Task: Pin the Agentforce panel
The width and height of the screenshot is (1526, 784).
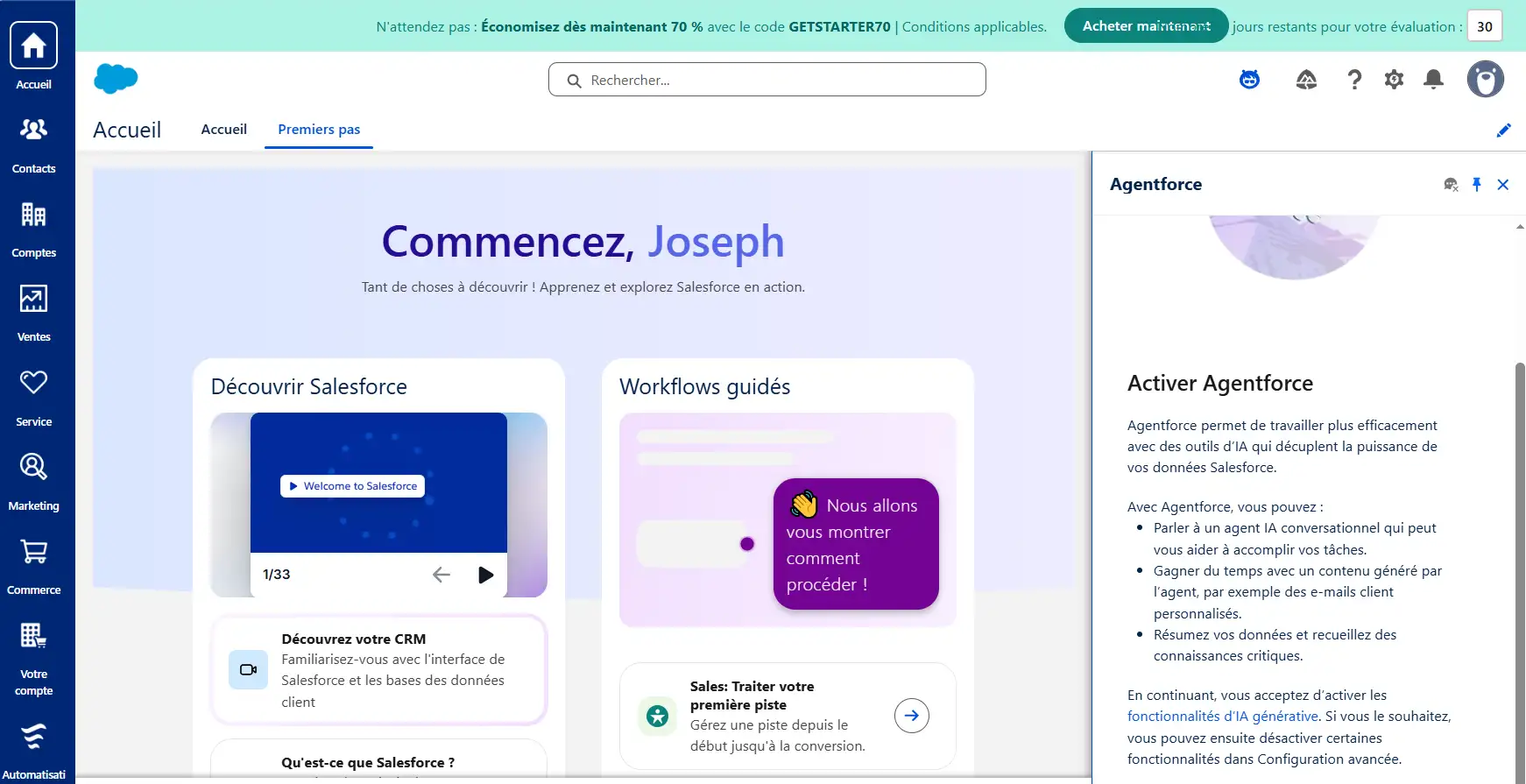Action: pos(1477,184)
